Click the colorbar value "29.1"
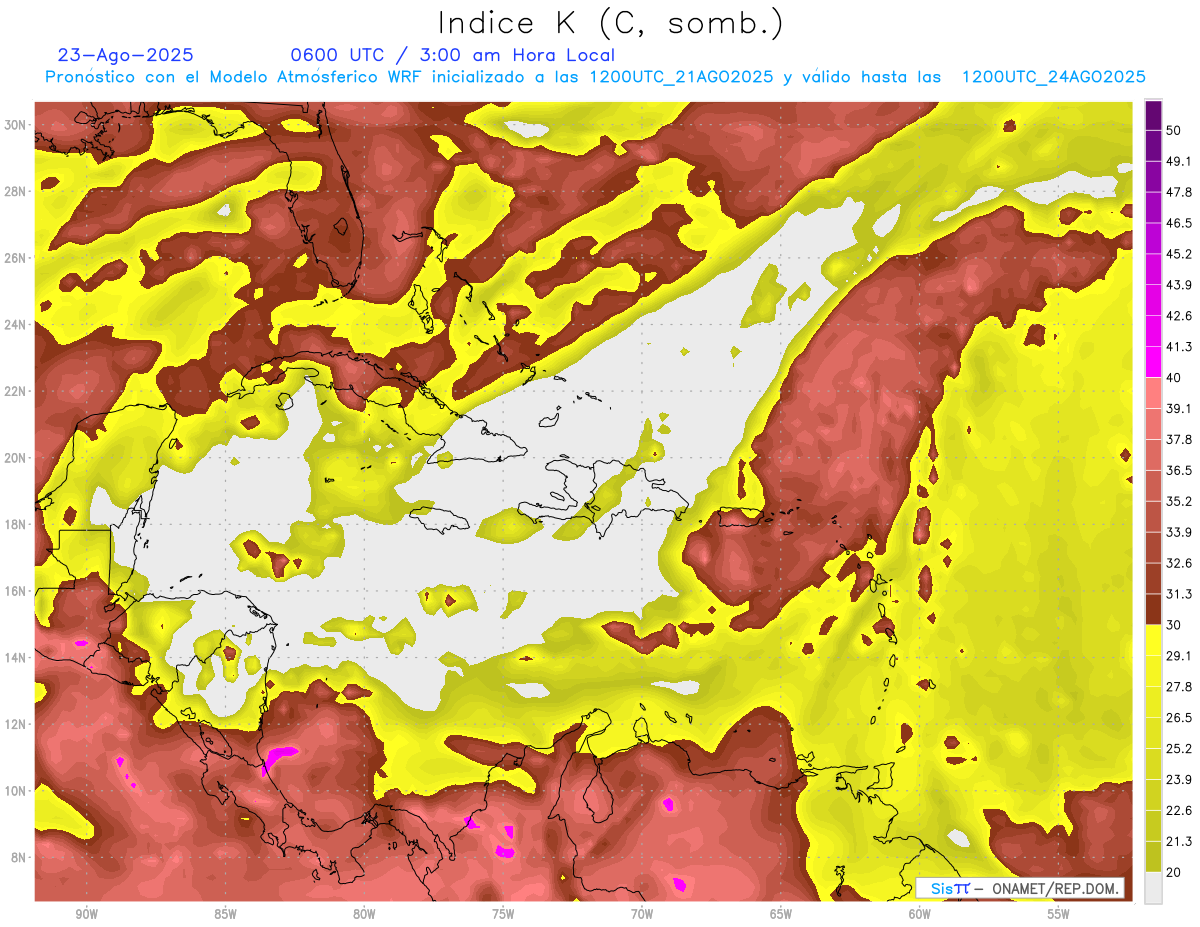This screenshot has width=1200, height=927. click(1179, 656)
